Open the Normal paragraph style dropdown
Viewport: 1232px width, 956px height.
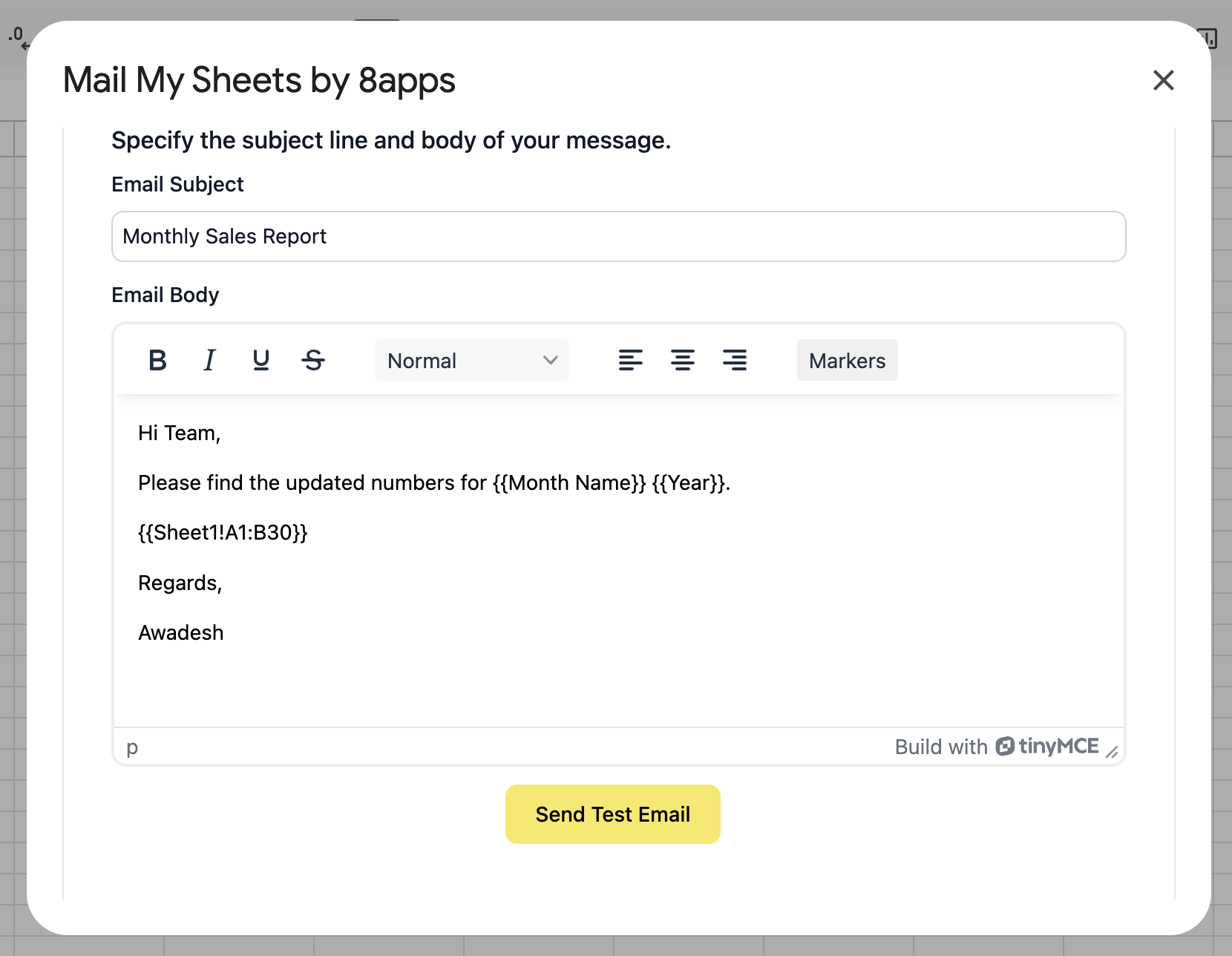click(x=471, y=361)
